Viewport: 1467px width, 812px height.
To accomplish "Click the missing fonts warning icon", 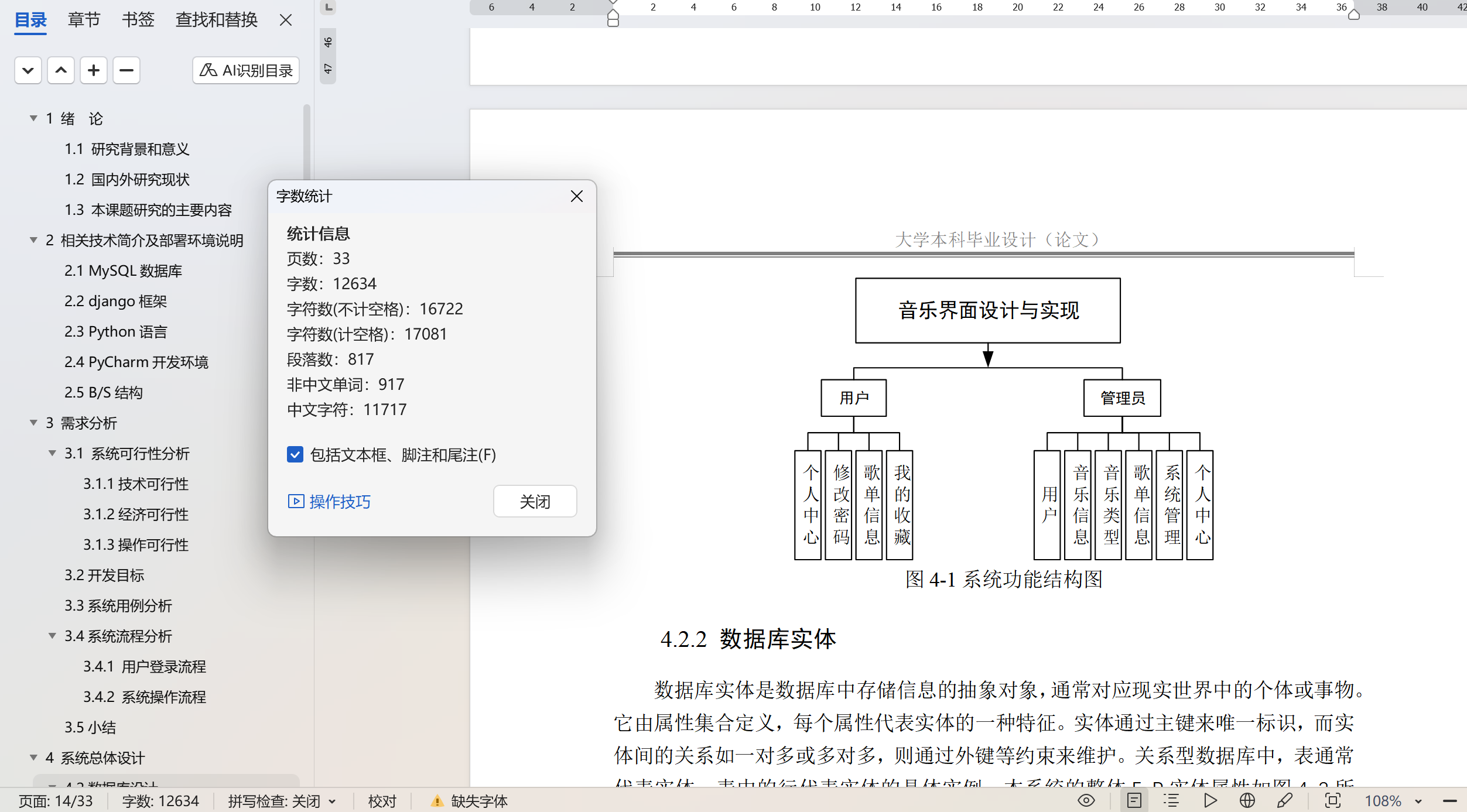I will [x=437, y=801].
